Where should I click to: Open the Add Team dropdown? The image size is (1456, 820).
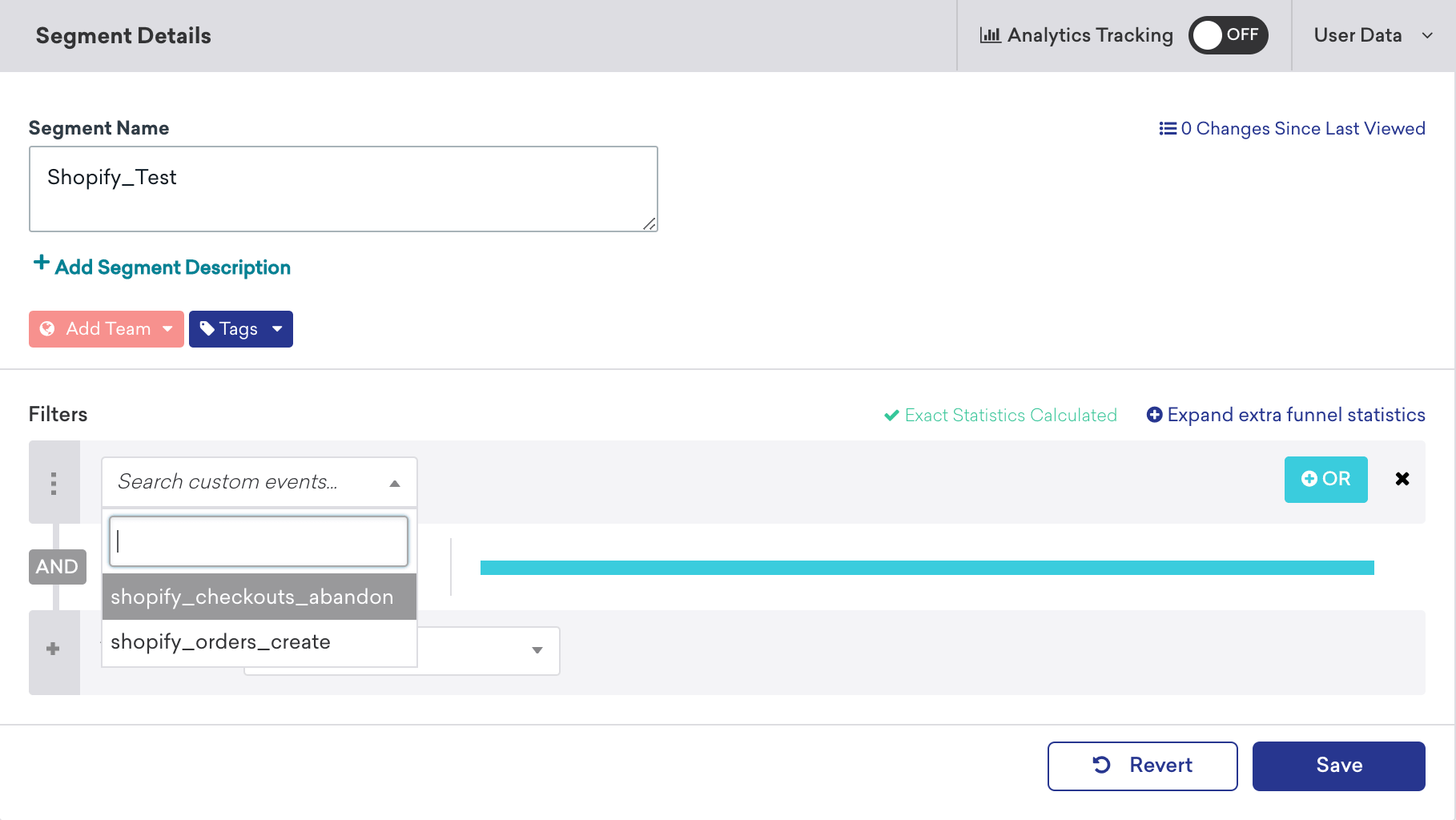[107, 329]
